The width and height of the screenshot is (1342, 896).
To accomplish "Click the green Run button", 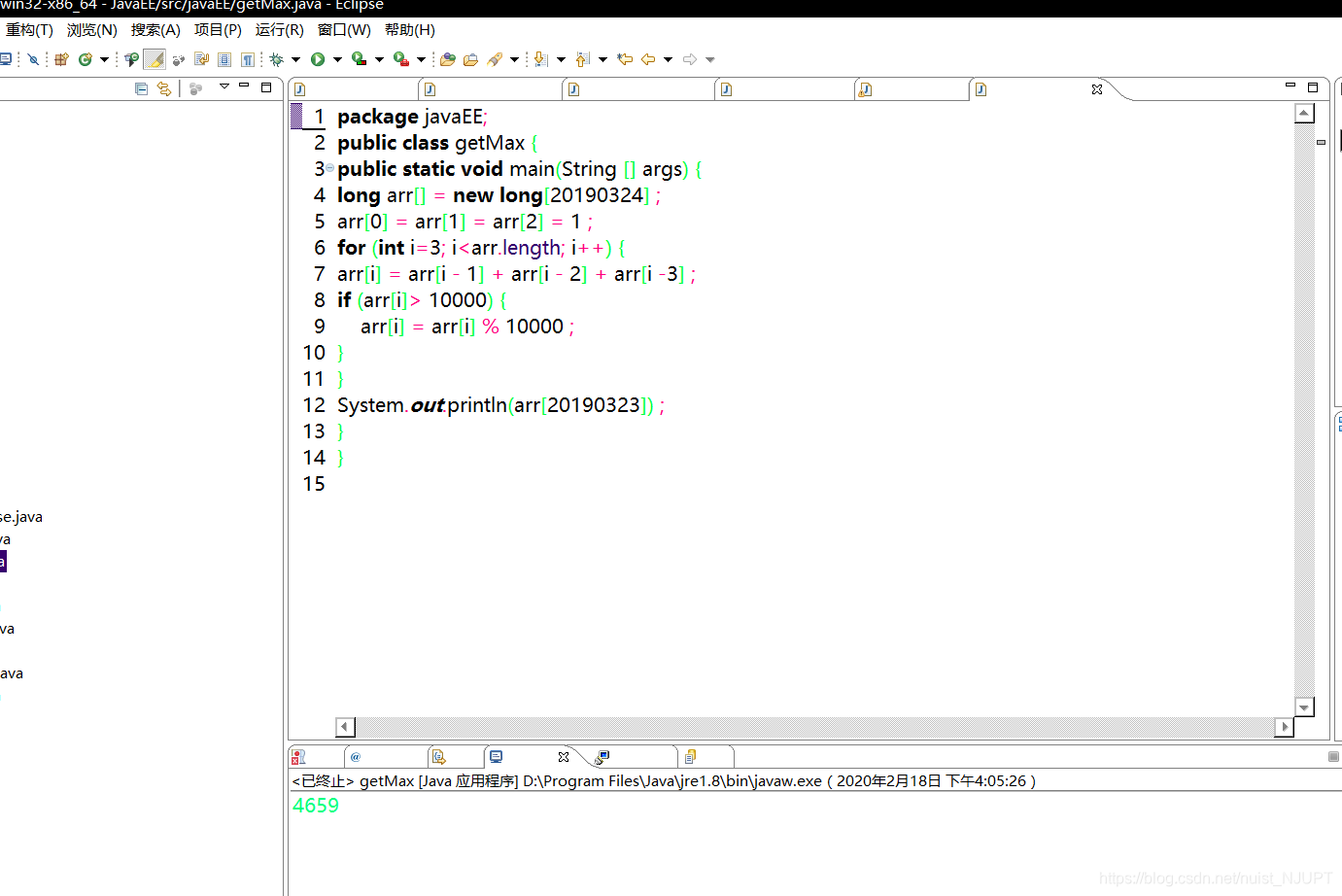I will click(318, 59).
